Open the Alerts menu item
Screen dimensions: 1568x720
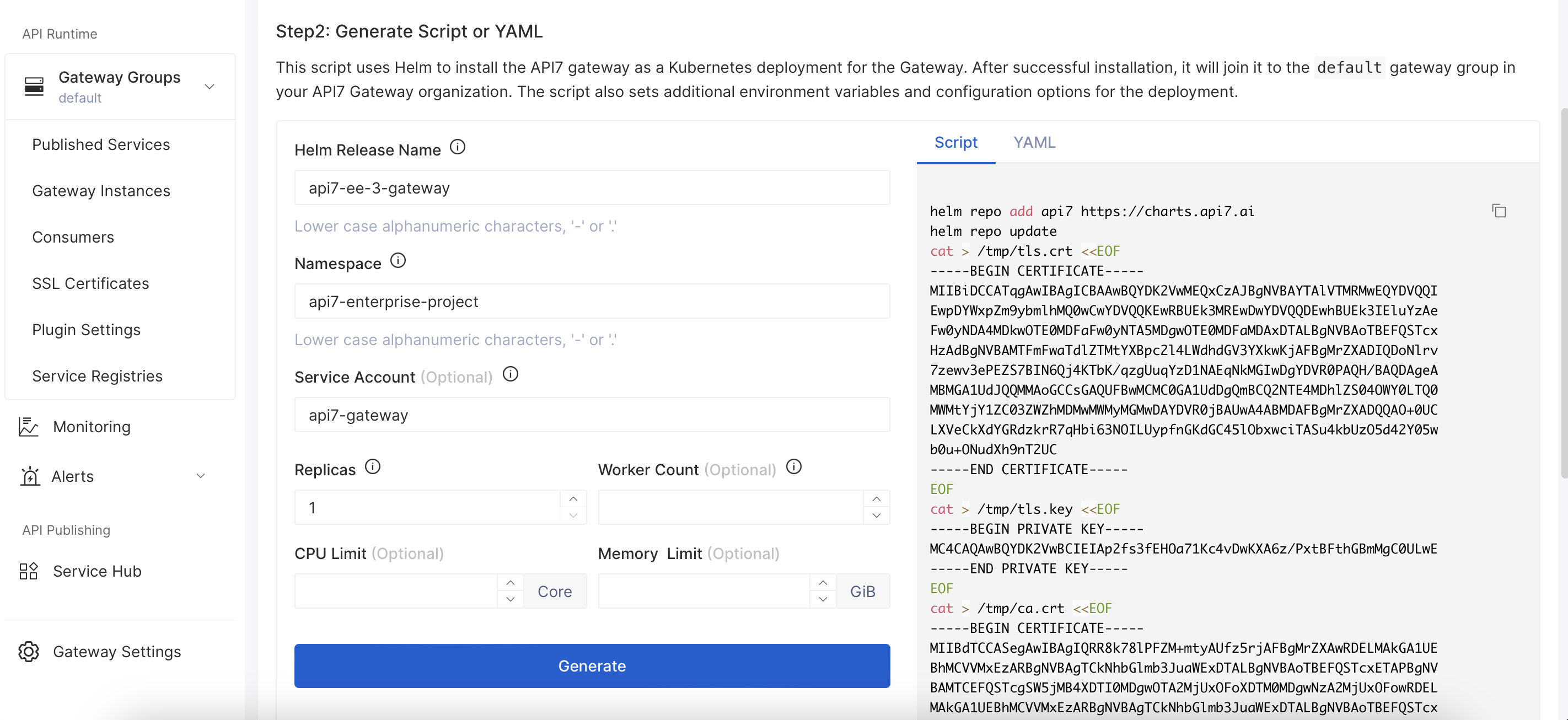coord(72,476)
